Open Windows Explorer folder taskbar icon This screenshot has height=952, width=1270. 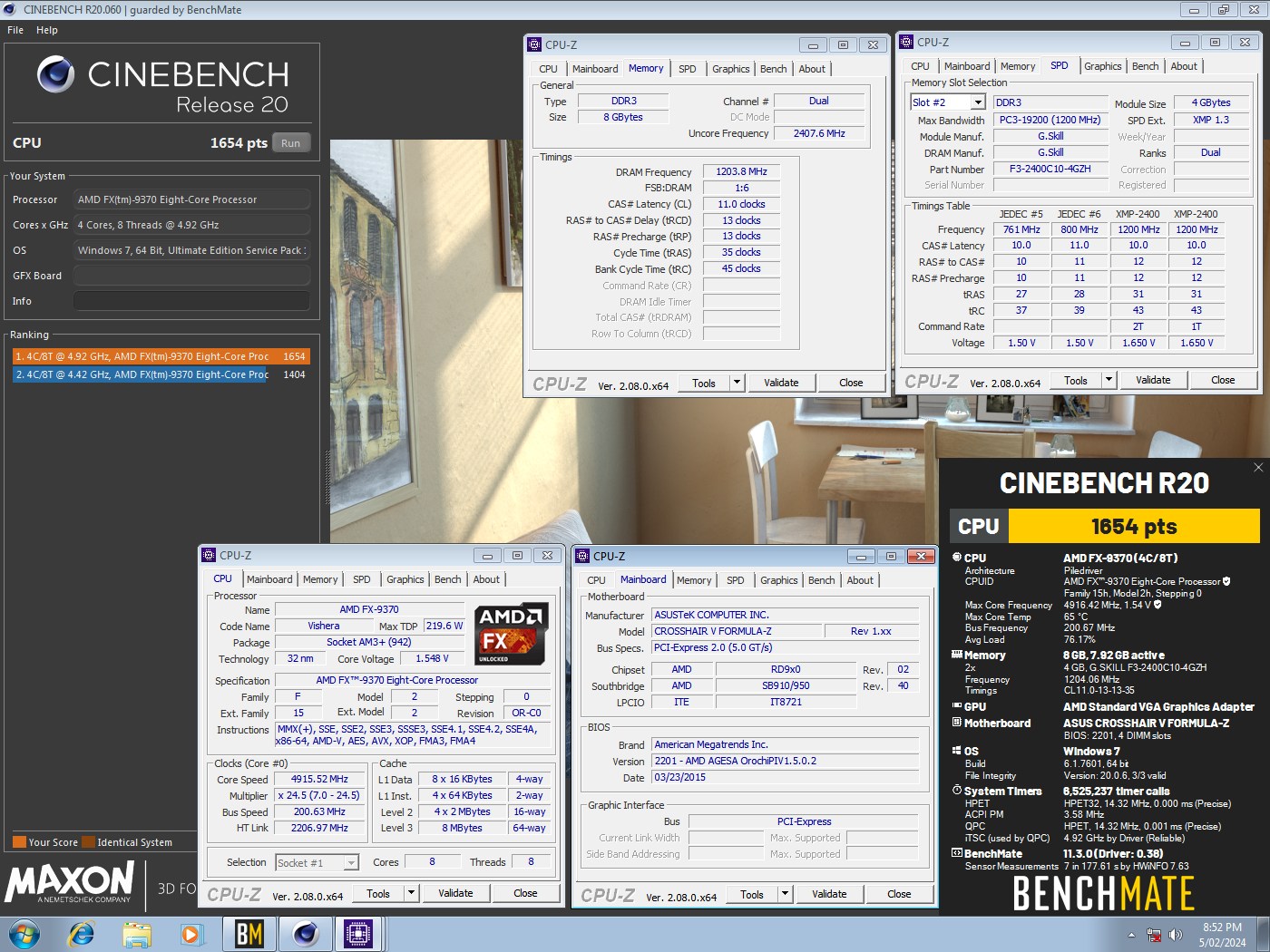point(137,934)
